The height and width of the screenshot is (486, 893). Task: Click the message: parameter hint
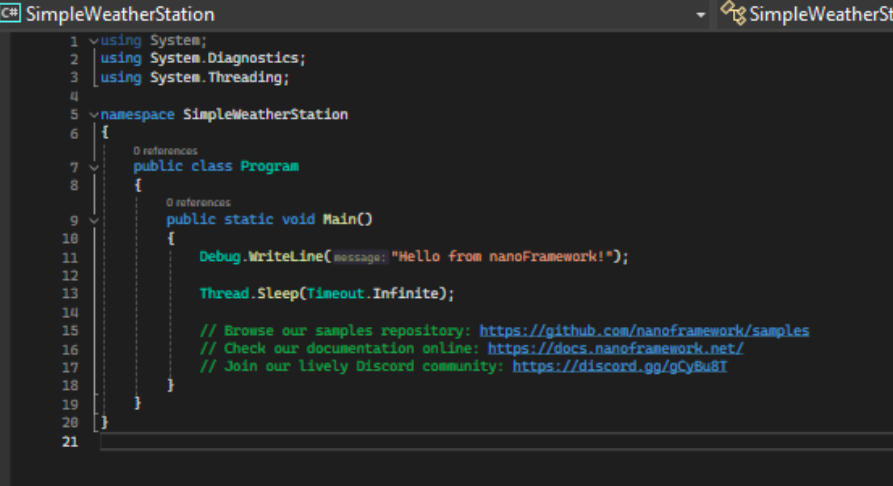click(x=359, y=258)
